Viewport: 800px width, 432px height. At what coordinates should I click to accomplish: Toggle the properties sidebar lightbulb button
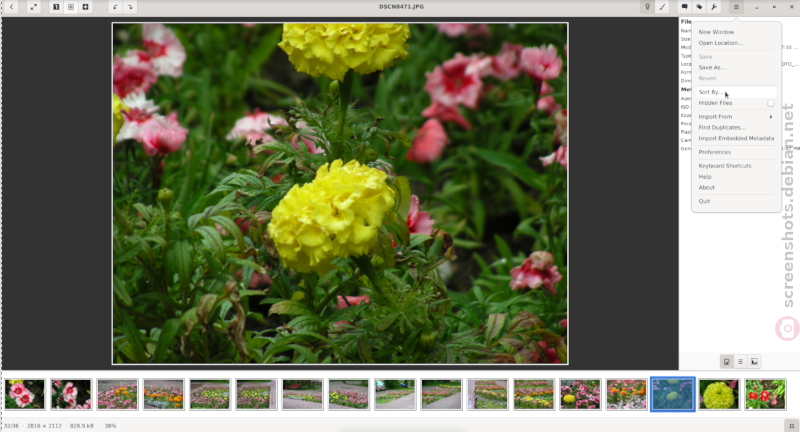pos(647,7)
